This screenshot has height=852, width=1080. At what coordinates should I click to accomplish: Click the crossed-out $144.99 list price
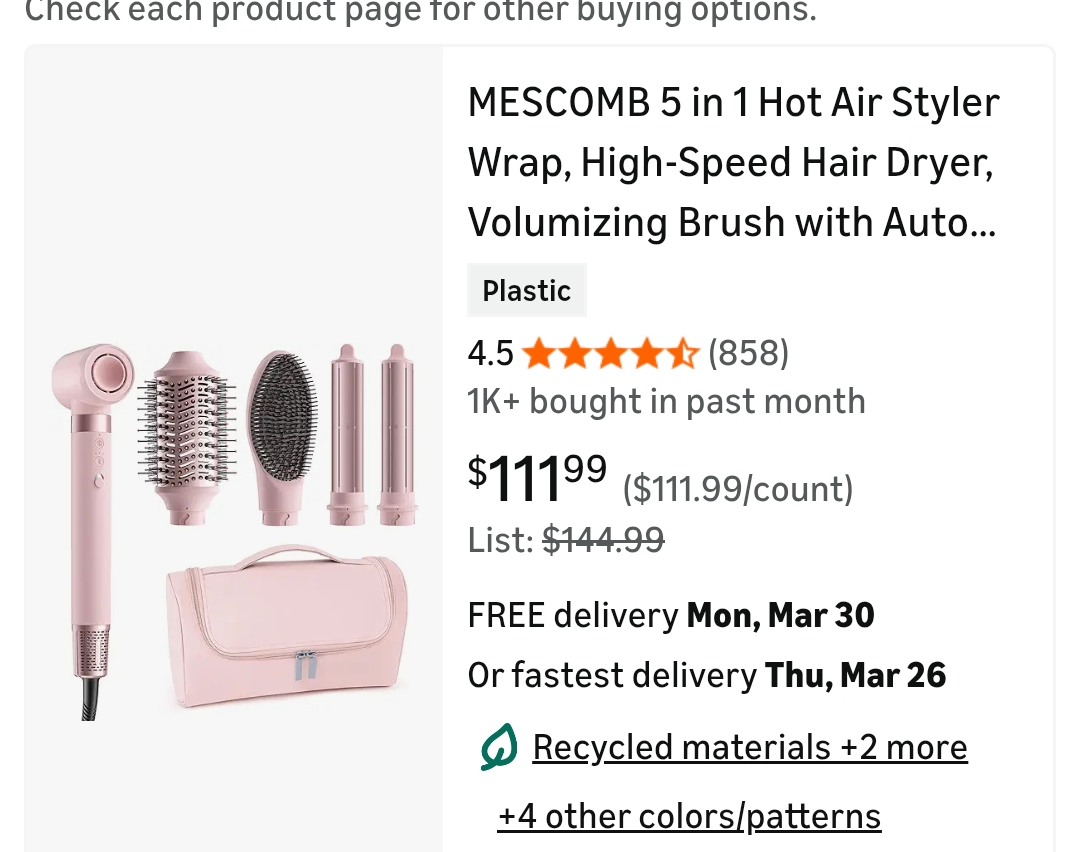(603, 540)
